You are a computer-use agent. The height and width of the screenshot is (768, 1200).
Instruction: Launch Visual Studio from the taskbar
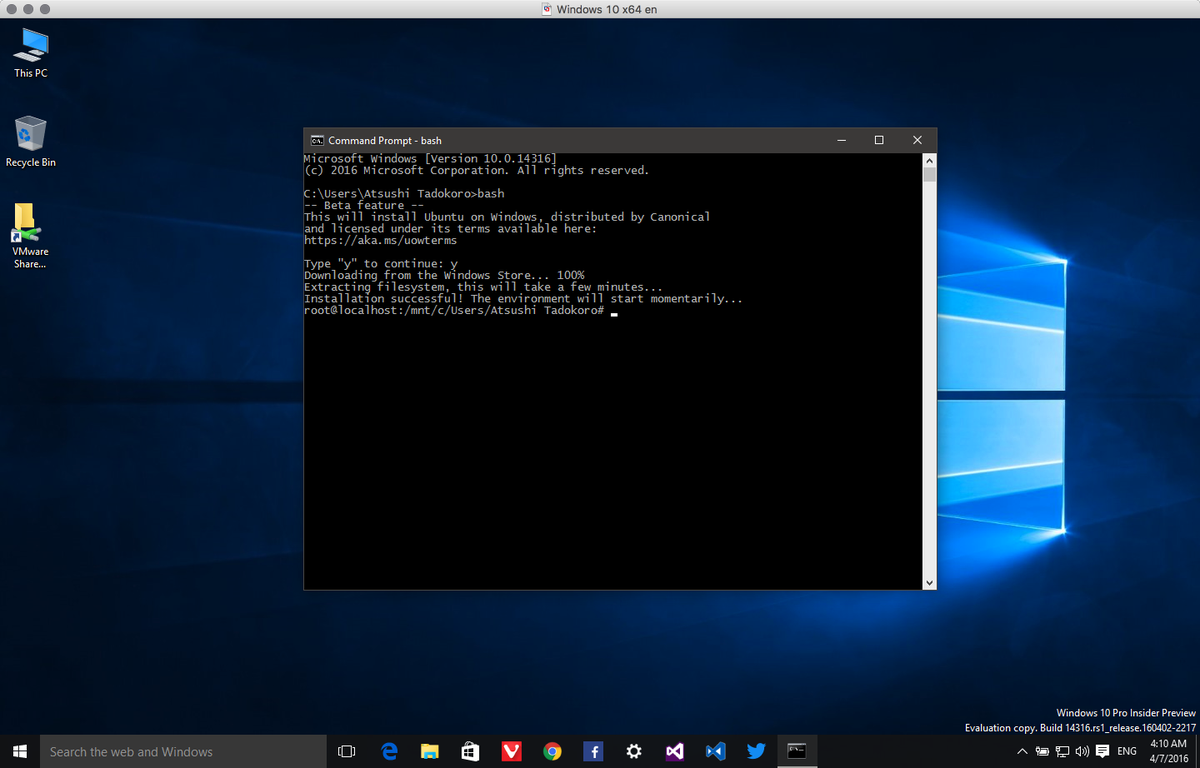pos(674,751)
